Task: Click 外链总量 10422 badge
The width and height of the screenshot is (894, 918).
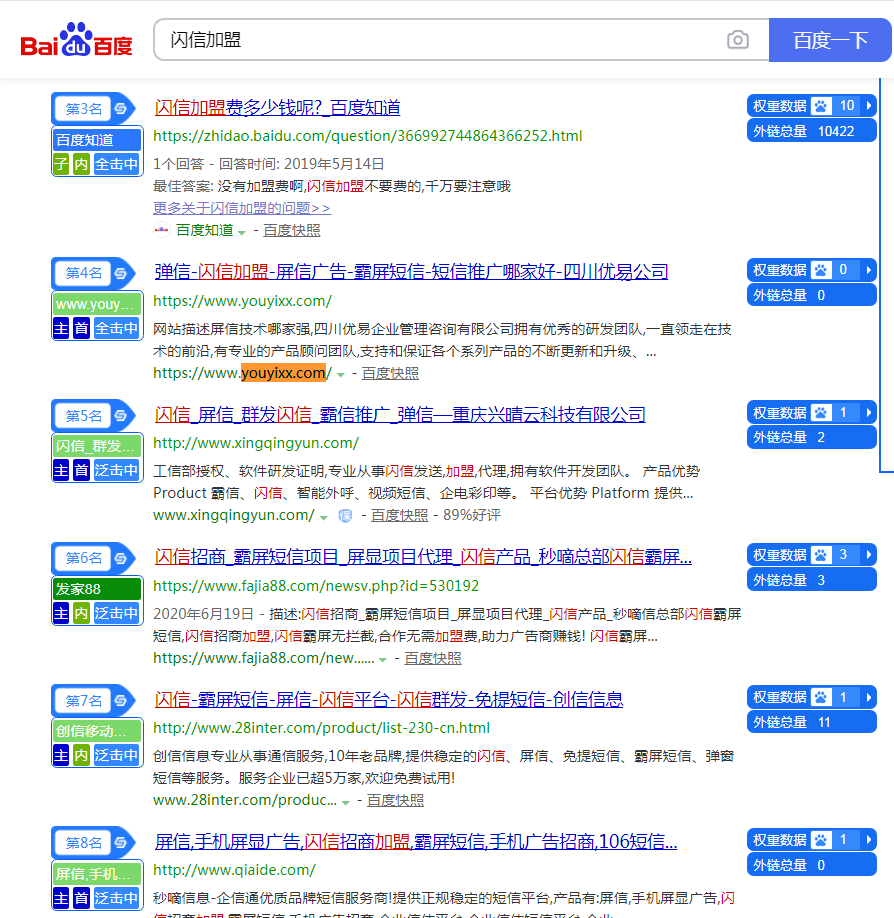Action: [x=811, y=131]
